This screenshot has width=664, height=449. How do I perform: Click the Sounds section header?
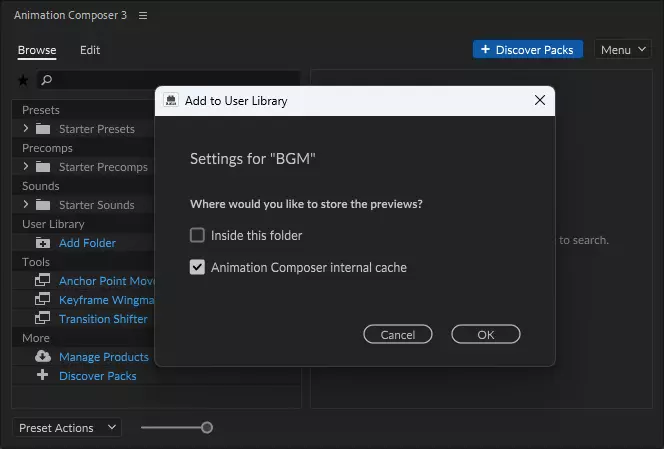41,186
